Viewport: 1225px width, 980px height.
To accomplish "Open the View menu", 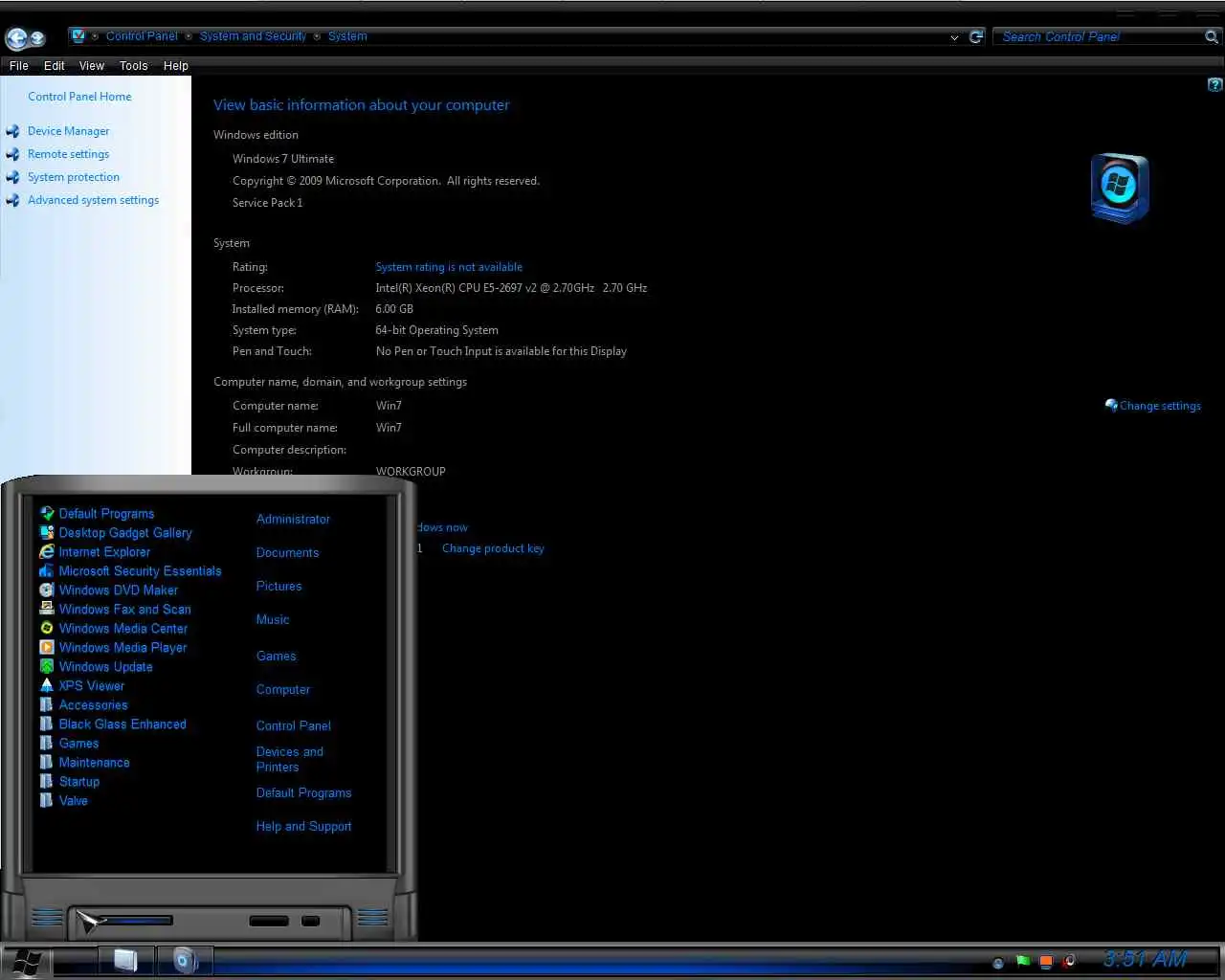I will (92, 66).
